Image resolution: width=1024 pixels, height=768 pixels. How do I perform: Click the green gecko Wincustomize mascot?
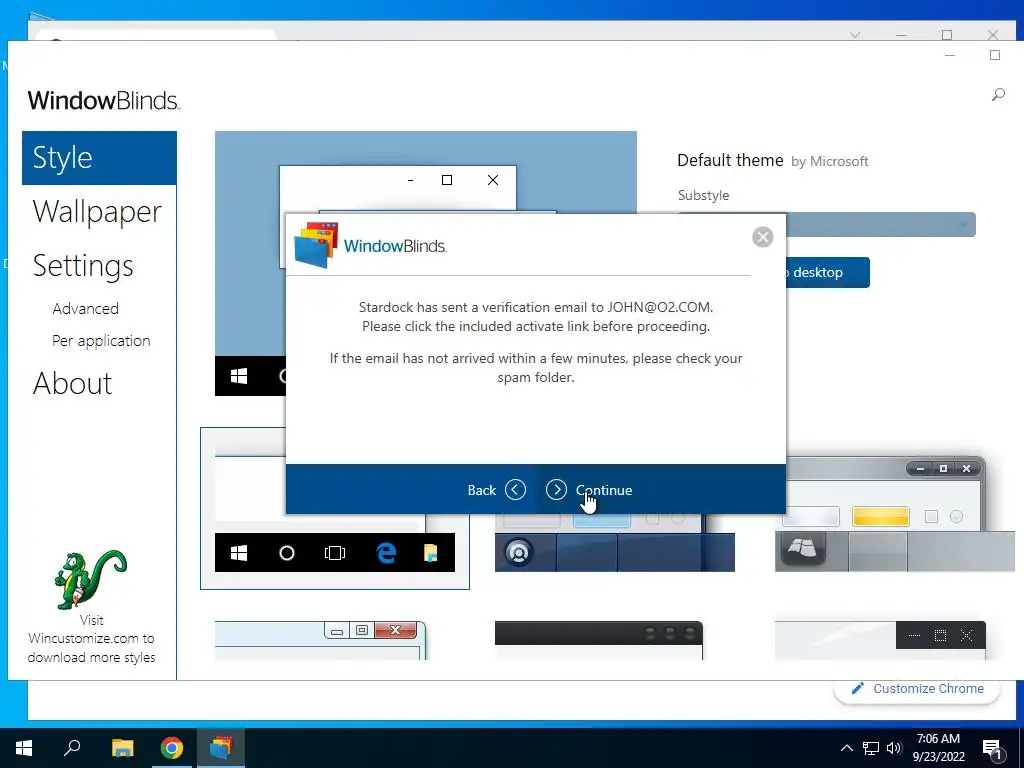(x=91, y=579)
